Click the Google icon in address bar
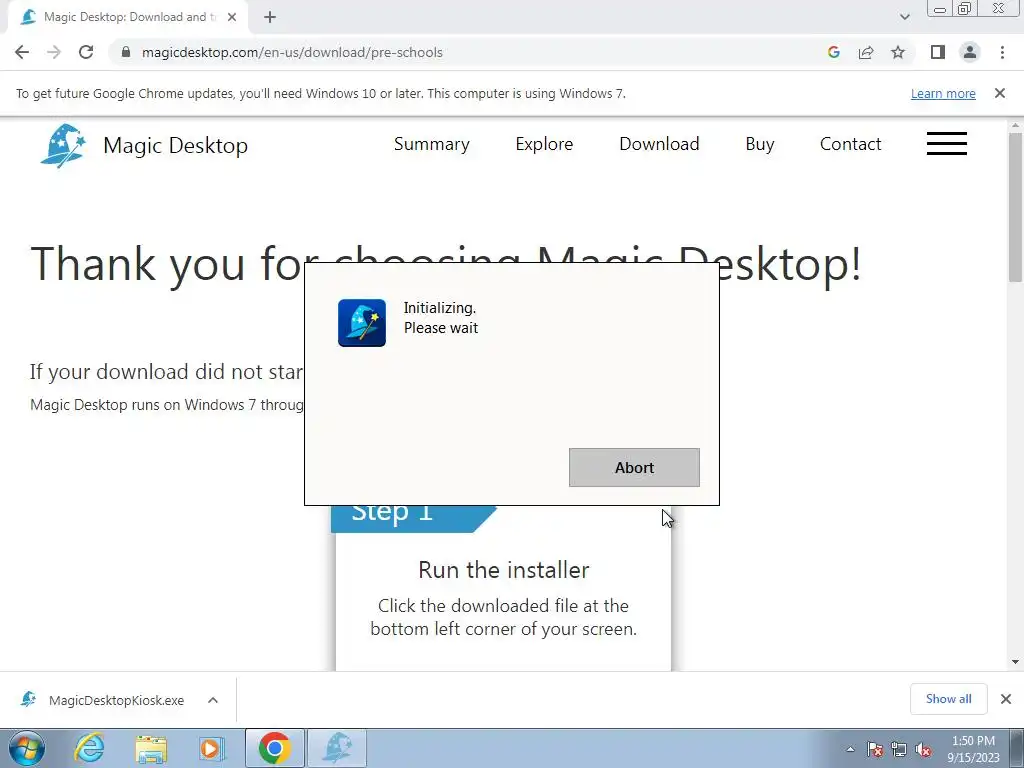This screenshot has height=768, width=1024. pos(833,52)
